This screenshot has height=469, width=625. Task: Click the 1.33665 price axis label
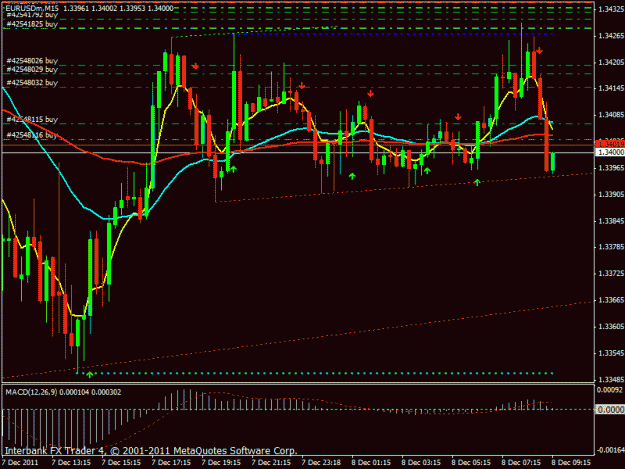[611, 300]
